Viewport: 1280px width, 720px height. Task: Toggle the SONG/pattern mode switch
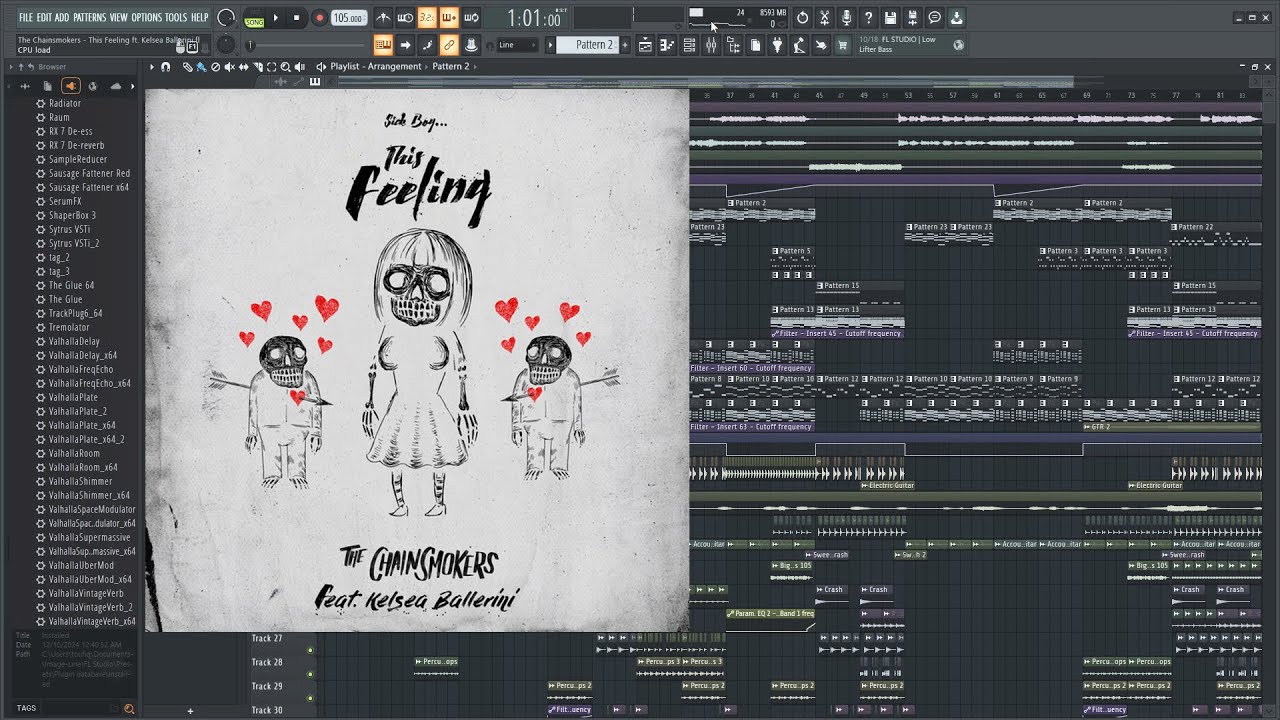click(x=254, y=18)
